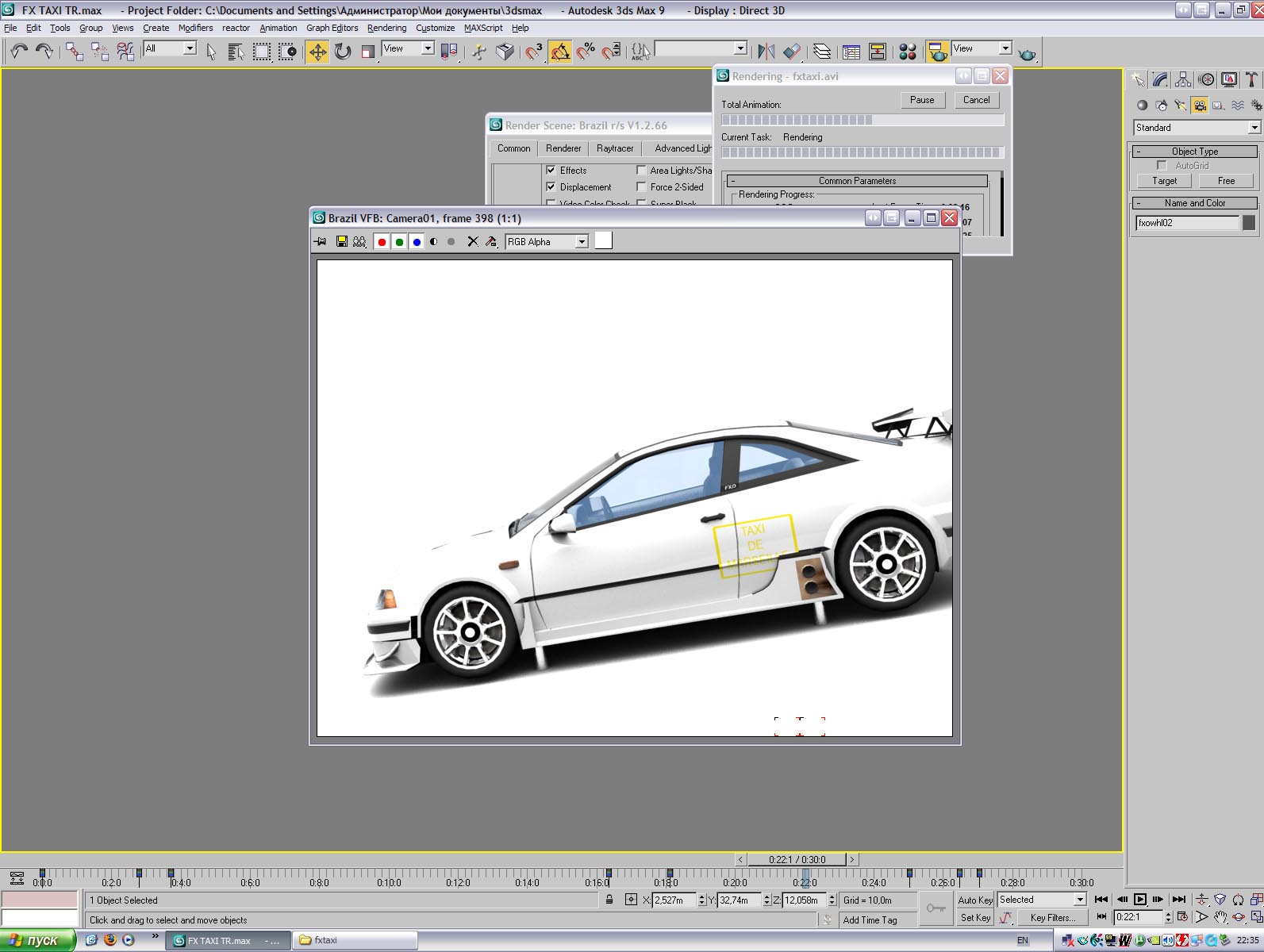Activate the Angle Snap toggle in toolbar

click(x=560, y=52)
